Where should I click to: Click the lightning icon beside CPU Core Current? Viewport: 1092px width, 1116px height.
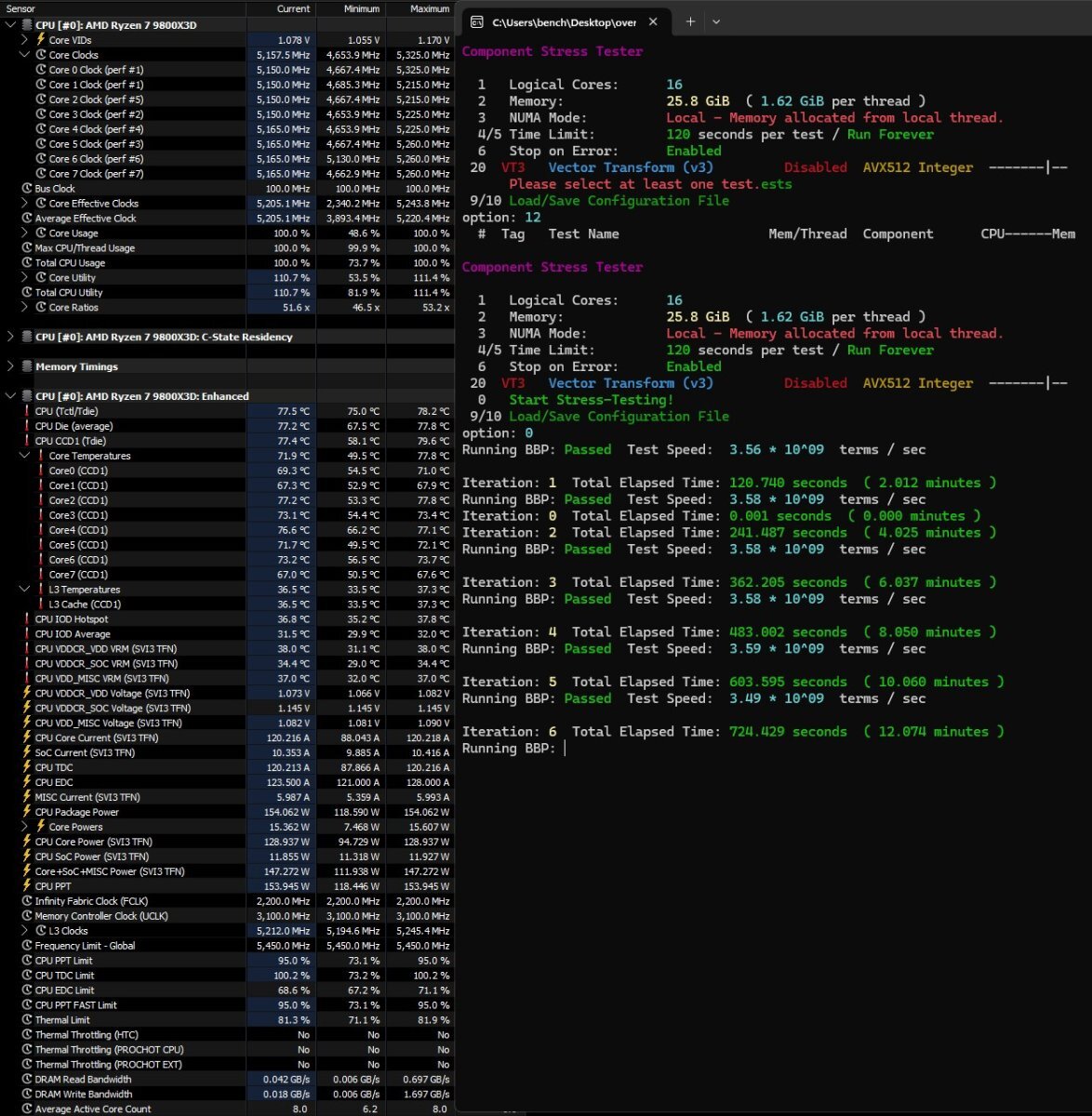[x=27, y=737]
